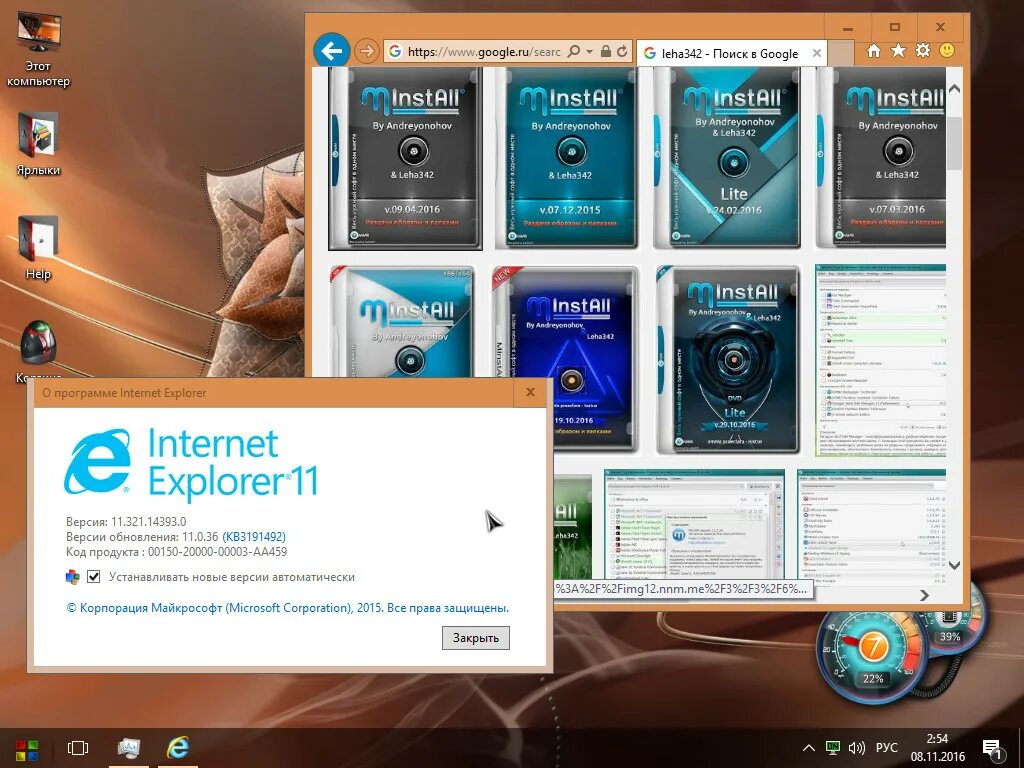1024x768 pixels.
Task: Open the MInstAll v.07.03.2016 thumbnail
Action: pos(882,158)
